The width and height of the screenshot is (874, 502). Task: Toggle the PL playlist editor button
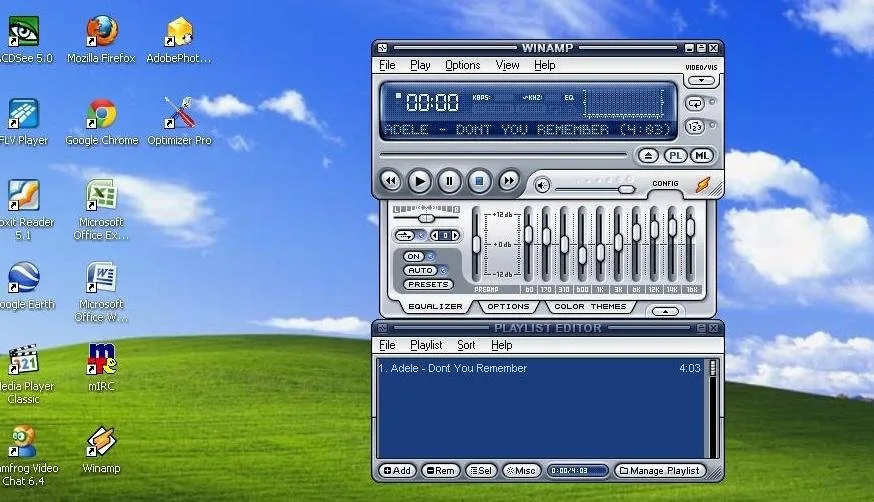click(675, 156)
